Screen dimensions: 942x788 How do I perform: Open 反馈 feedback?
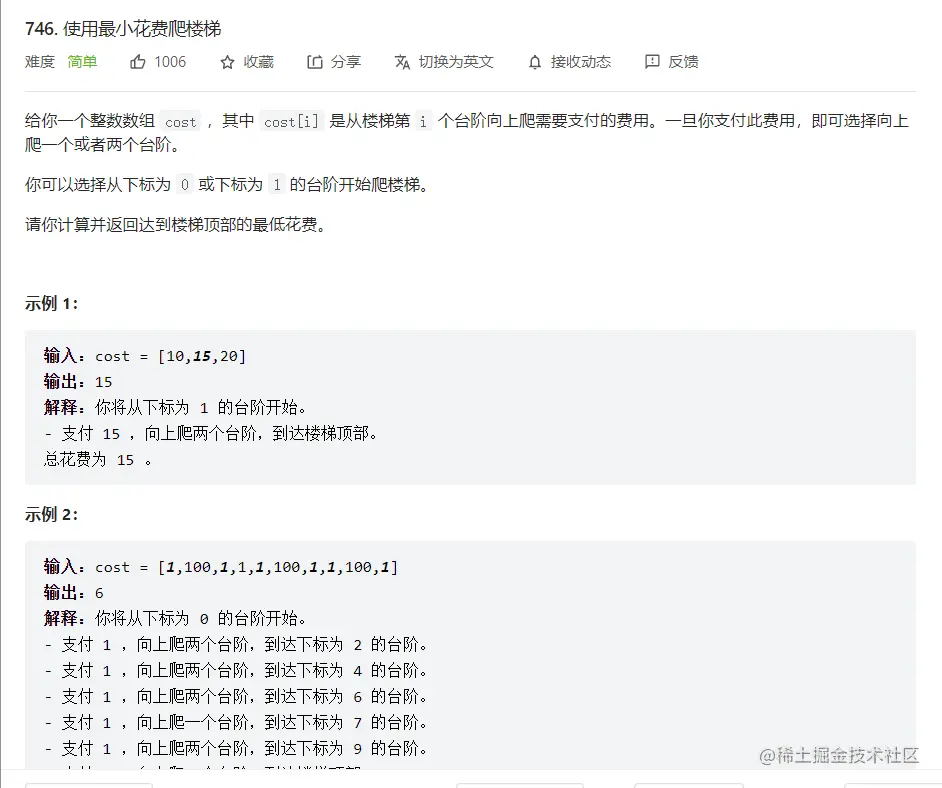tap(683, 62)
